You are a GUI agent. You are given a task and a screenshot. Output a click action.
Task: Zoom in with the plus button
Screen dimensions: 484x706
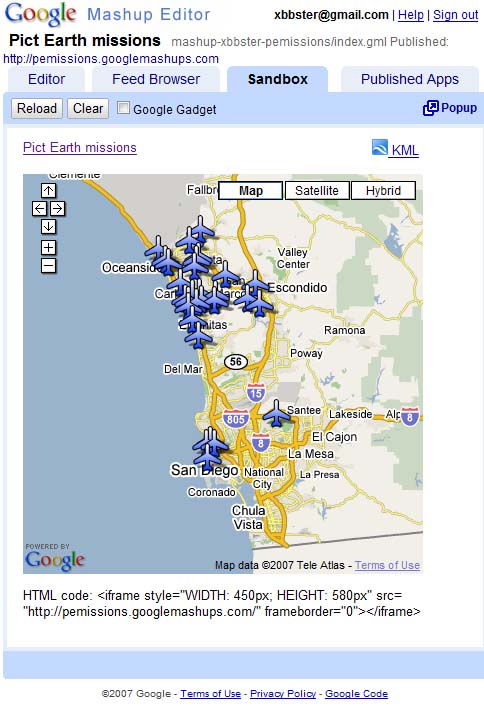click(x=49, y=247)
